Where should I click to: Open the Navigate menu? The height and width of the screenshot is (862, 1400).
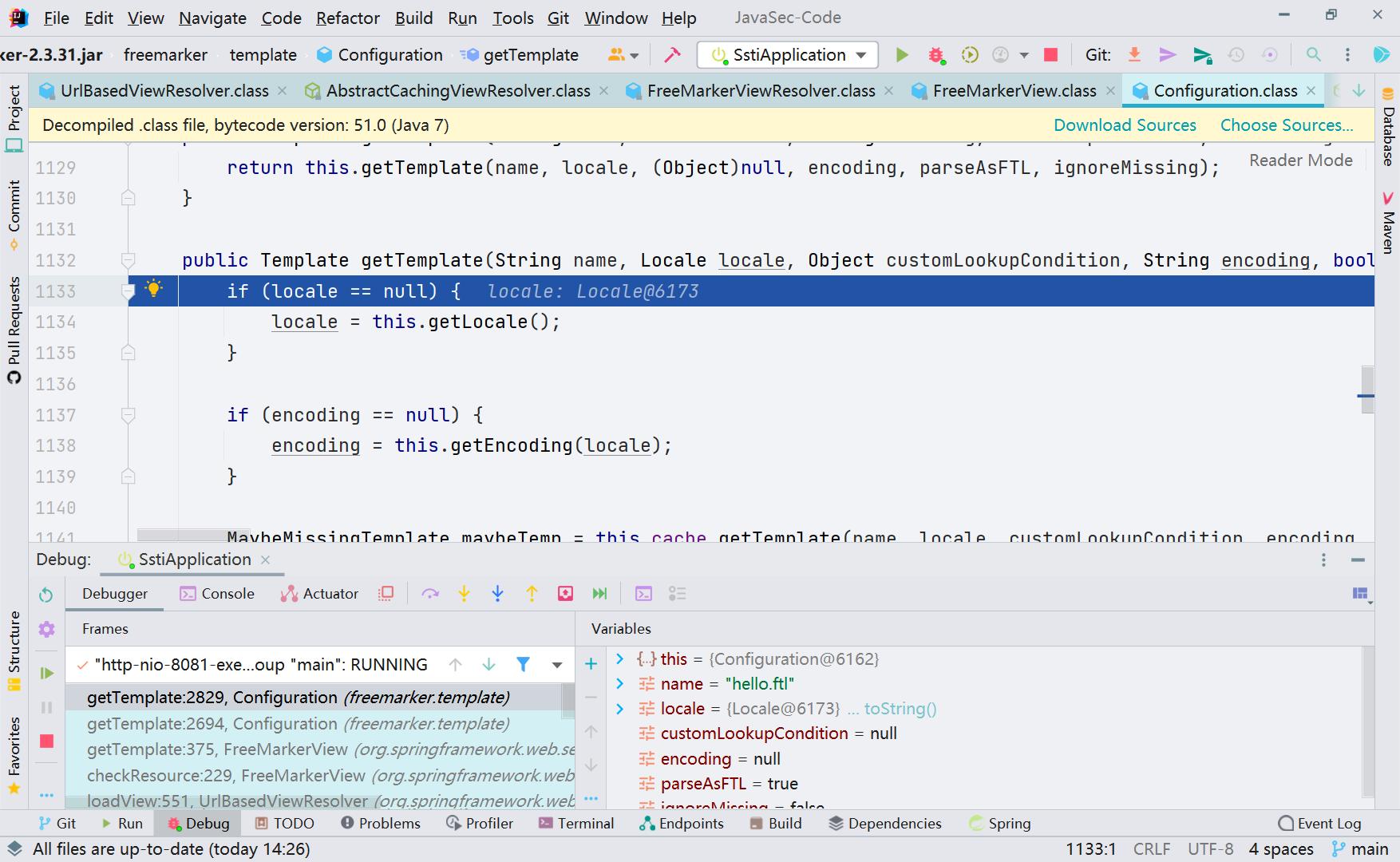click(212, 17)
